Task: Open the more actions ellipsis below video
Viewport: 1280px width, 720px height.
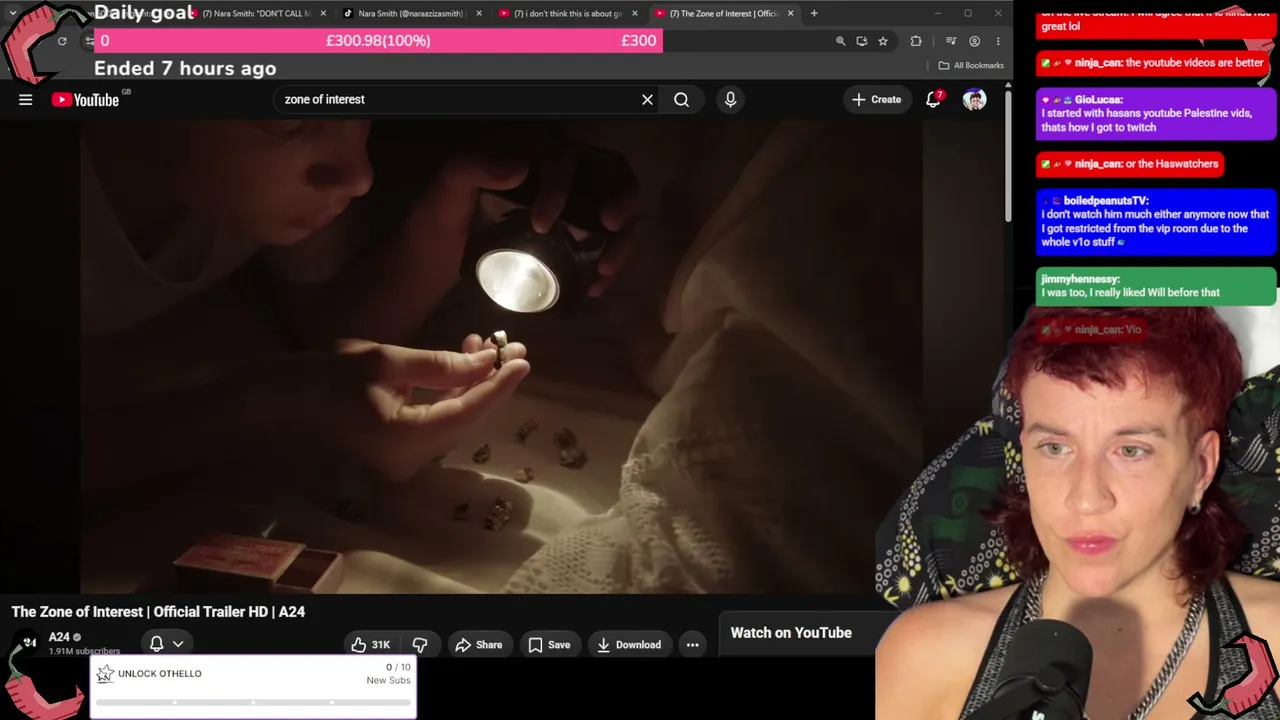Action: click(x=692, y=645)
